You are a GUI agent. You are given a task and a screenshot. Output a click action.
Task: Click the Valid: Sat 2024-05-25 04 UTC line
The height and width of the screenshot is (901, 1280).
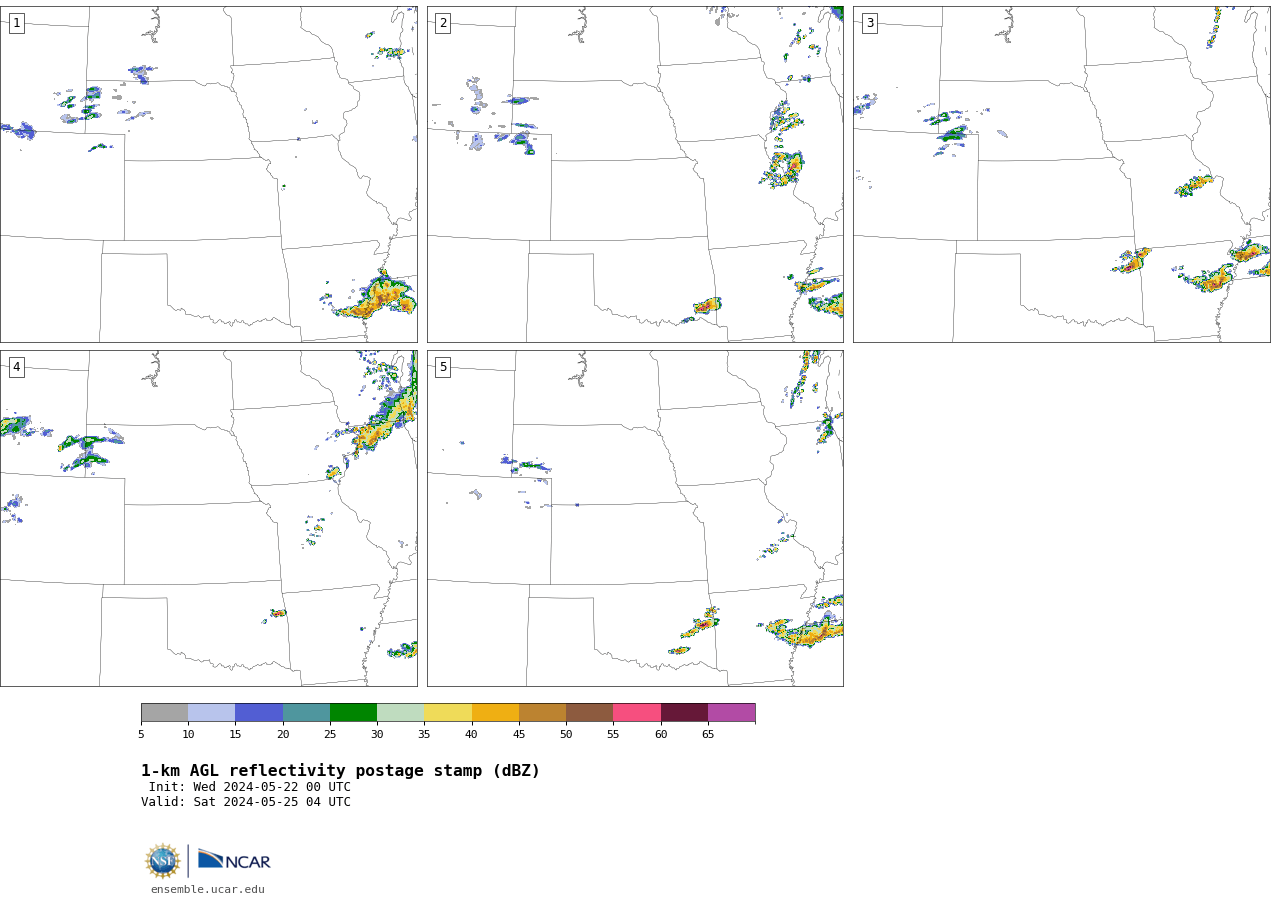tap(246, 802)
